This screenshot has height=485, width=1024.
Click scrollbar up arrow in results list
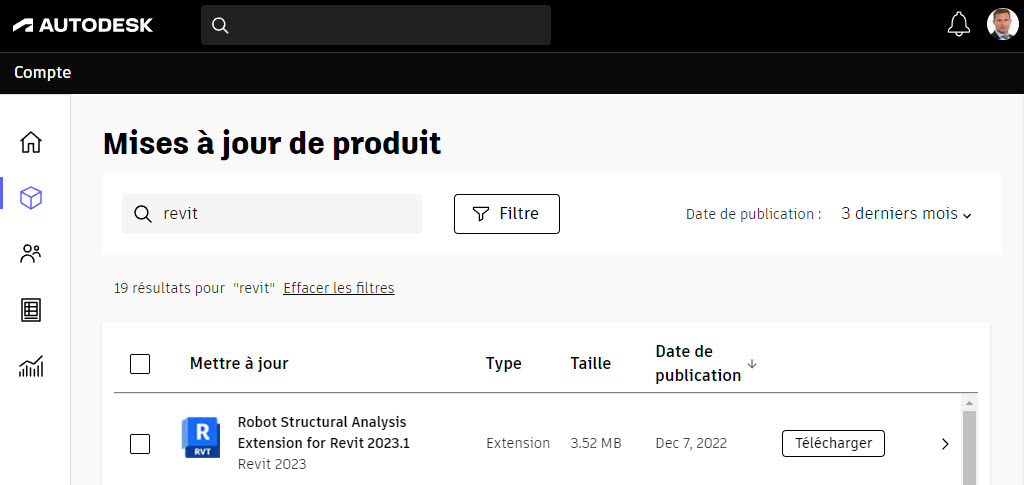pos(969,403)
